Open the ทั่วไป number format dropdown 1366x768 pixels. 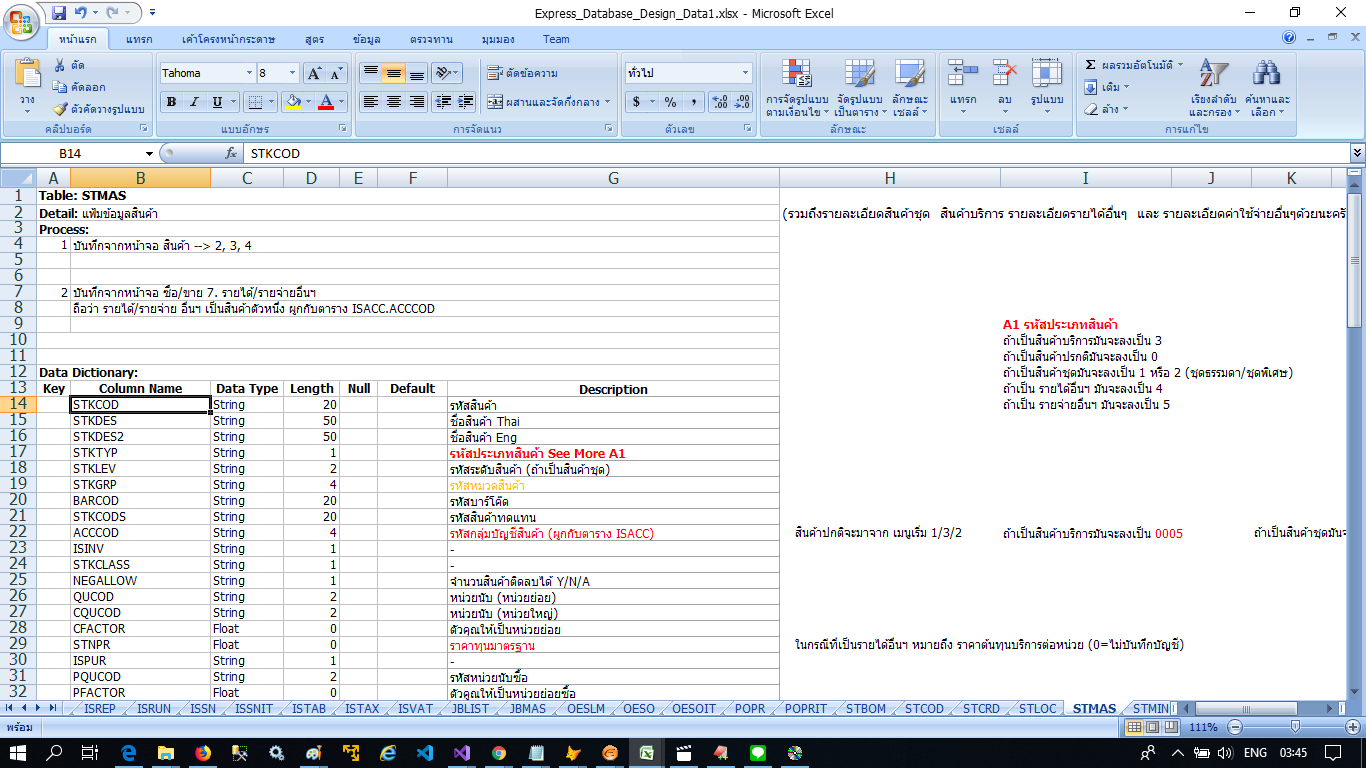(745, 73)
